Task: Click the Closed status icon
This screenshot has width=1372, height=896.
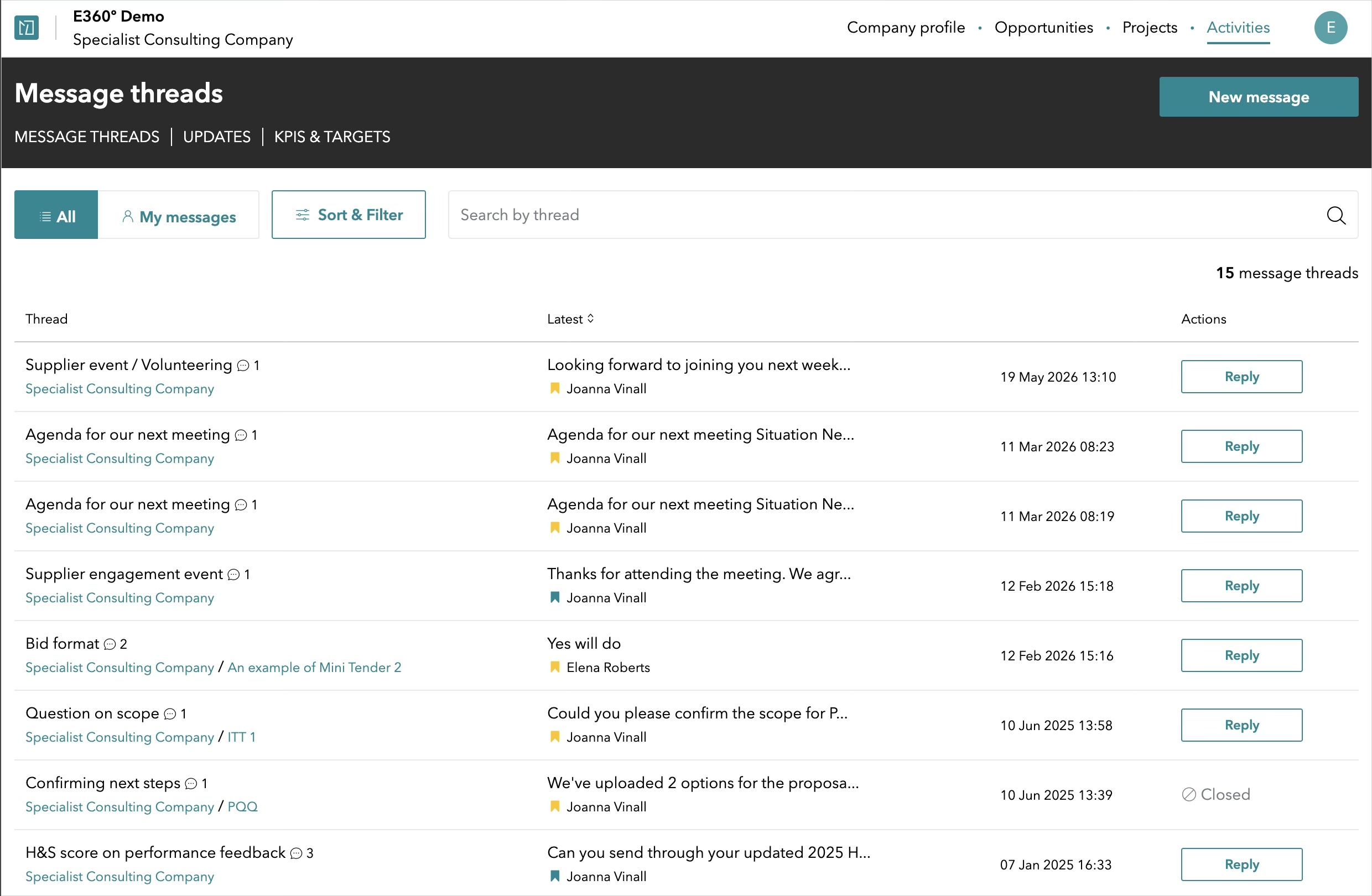Action: pos(1189,795)
